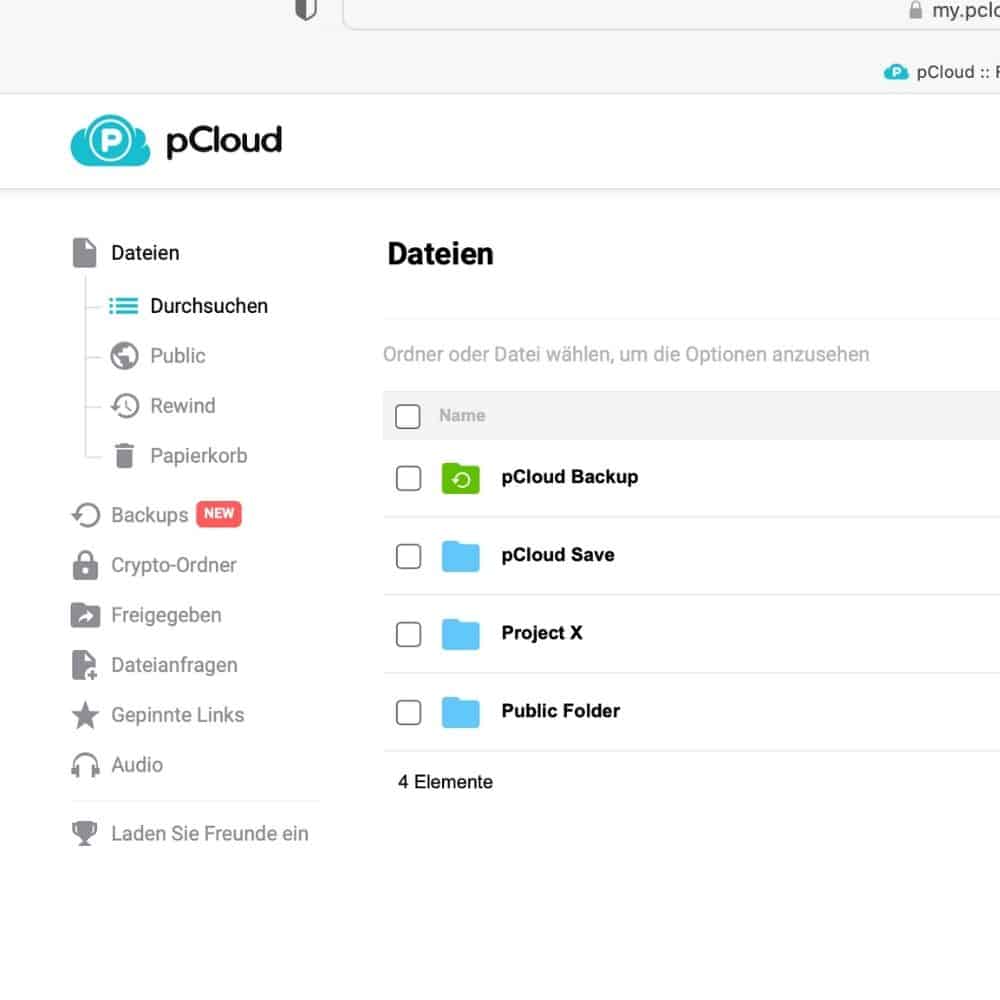Open Papierkorb in the sidebar
The width and height of the screenshot is (1000, 1000).
pos(199,455)
